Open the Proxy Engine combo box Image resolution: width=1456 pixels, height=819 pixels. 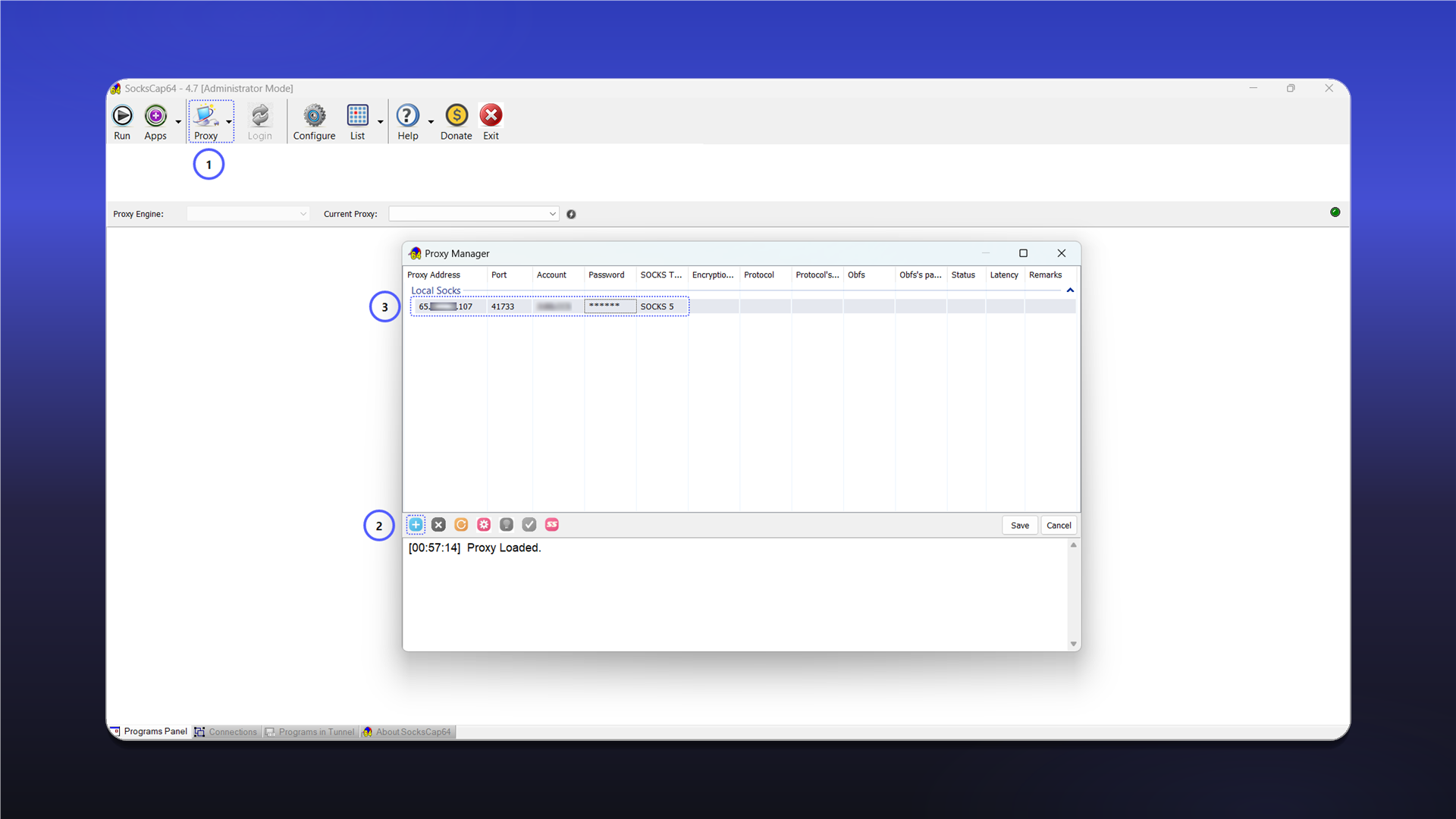tap(248, 214)
